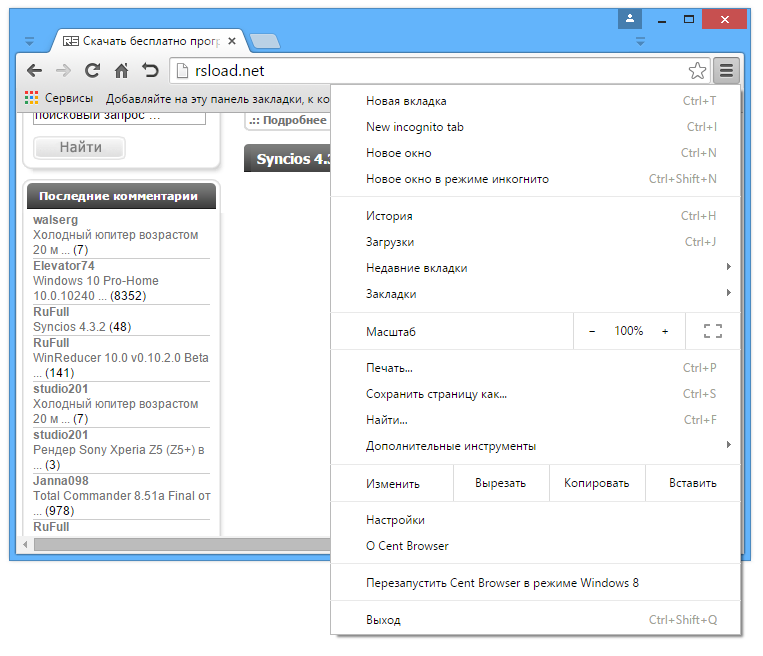Decrease zoom with the minus button
The image size is (763, 656).
[592, 331]
